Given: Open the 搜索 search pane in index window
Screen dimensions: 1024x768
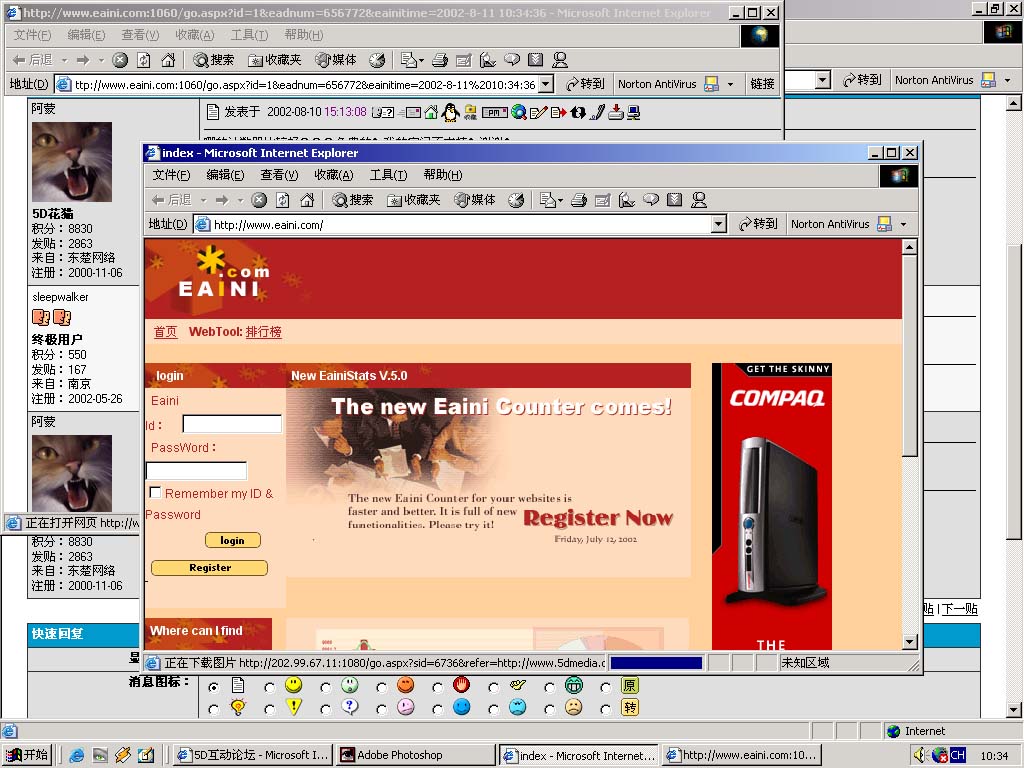Looking at the screenshot, I should tap(353, 200).
